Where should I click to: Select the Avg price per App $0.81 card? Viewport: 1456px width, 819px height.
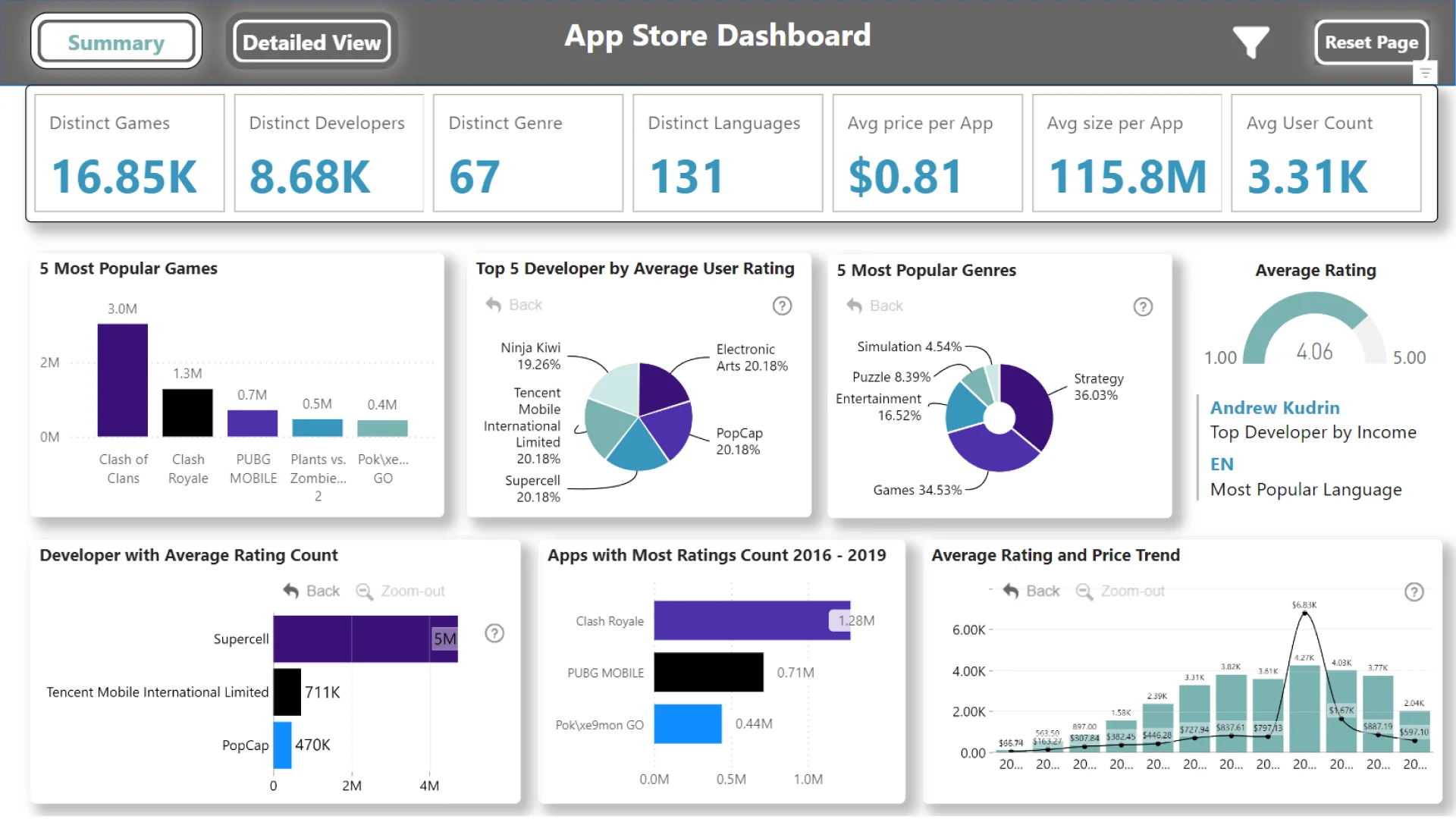coord(927,152)
